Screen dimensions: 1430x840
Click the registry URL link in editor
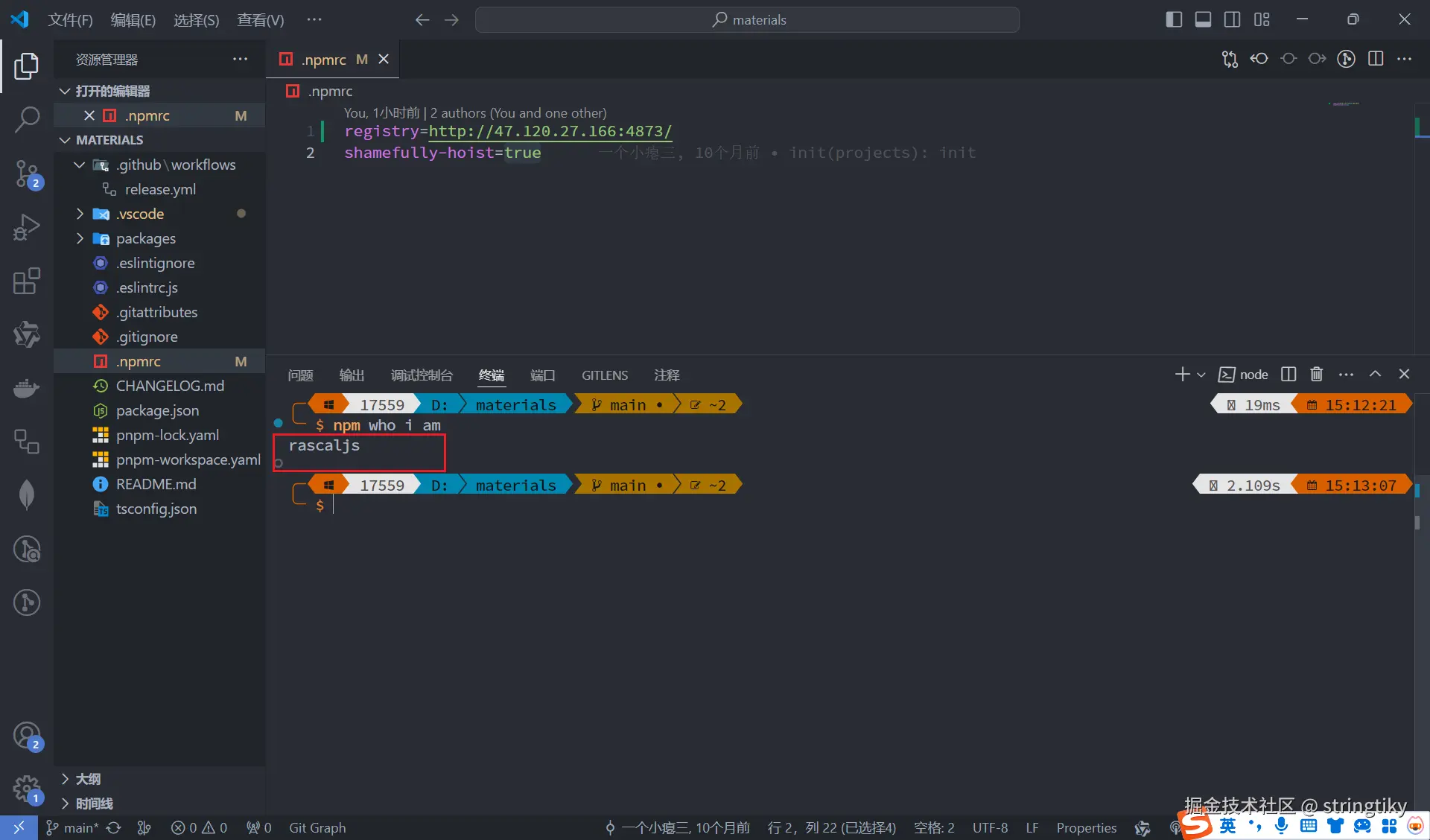tap(550, 131)
